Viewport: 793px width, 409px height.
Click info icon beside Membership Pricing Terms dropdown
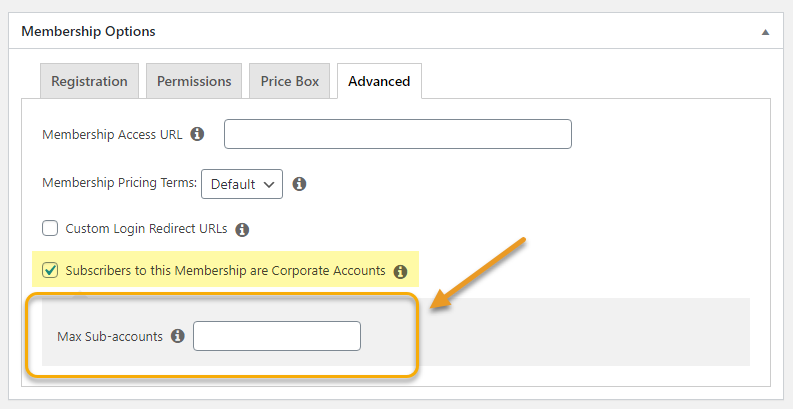(x=299, y=184)
